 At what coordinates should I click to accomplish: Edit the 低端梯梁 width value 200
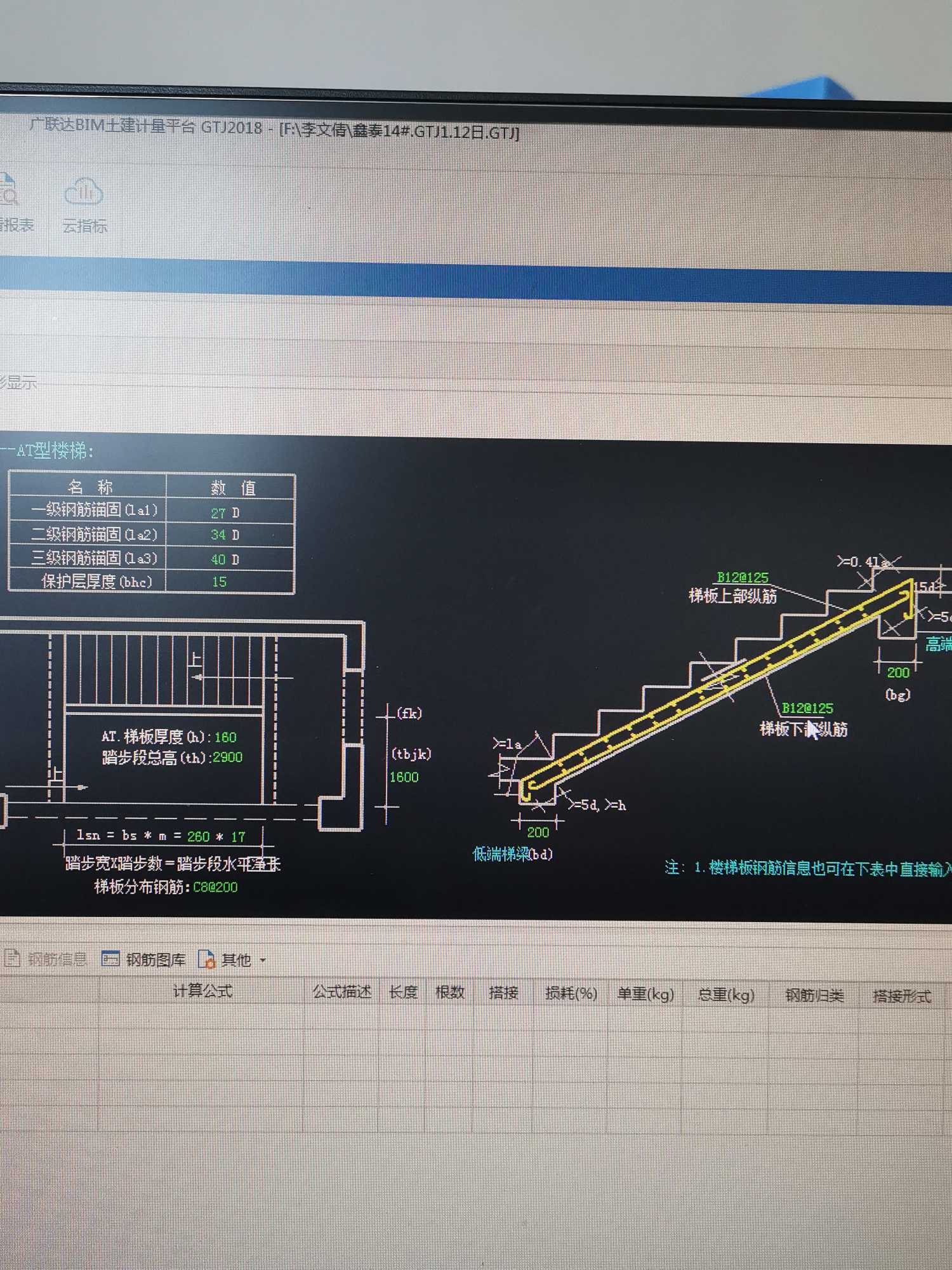click(x=538, y=832)
